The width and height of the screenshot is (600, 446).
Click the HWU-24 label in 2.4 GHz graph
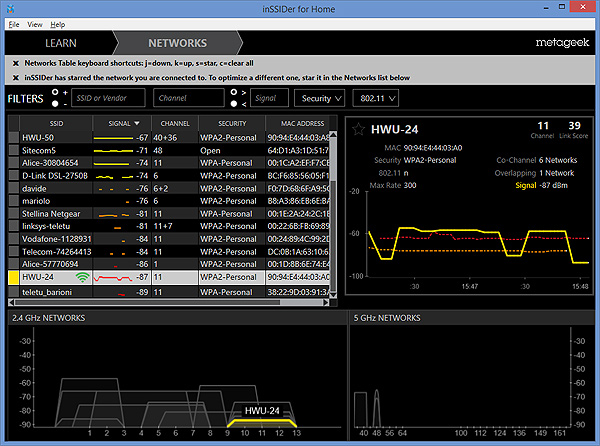click(262, 411)
